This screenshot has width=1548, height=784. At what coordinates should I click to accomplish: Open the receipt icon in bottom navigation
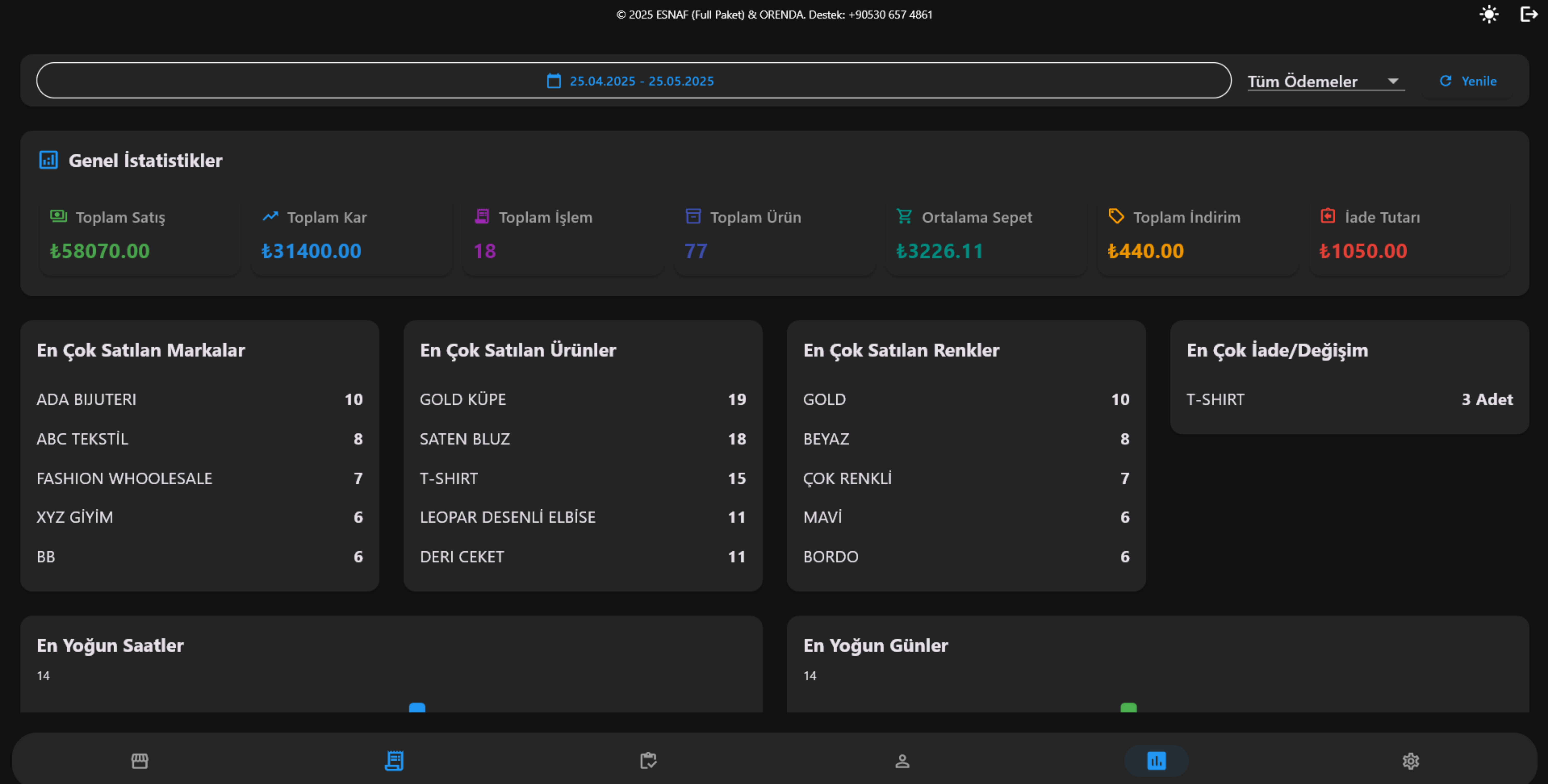coord(394,761)
